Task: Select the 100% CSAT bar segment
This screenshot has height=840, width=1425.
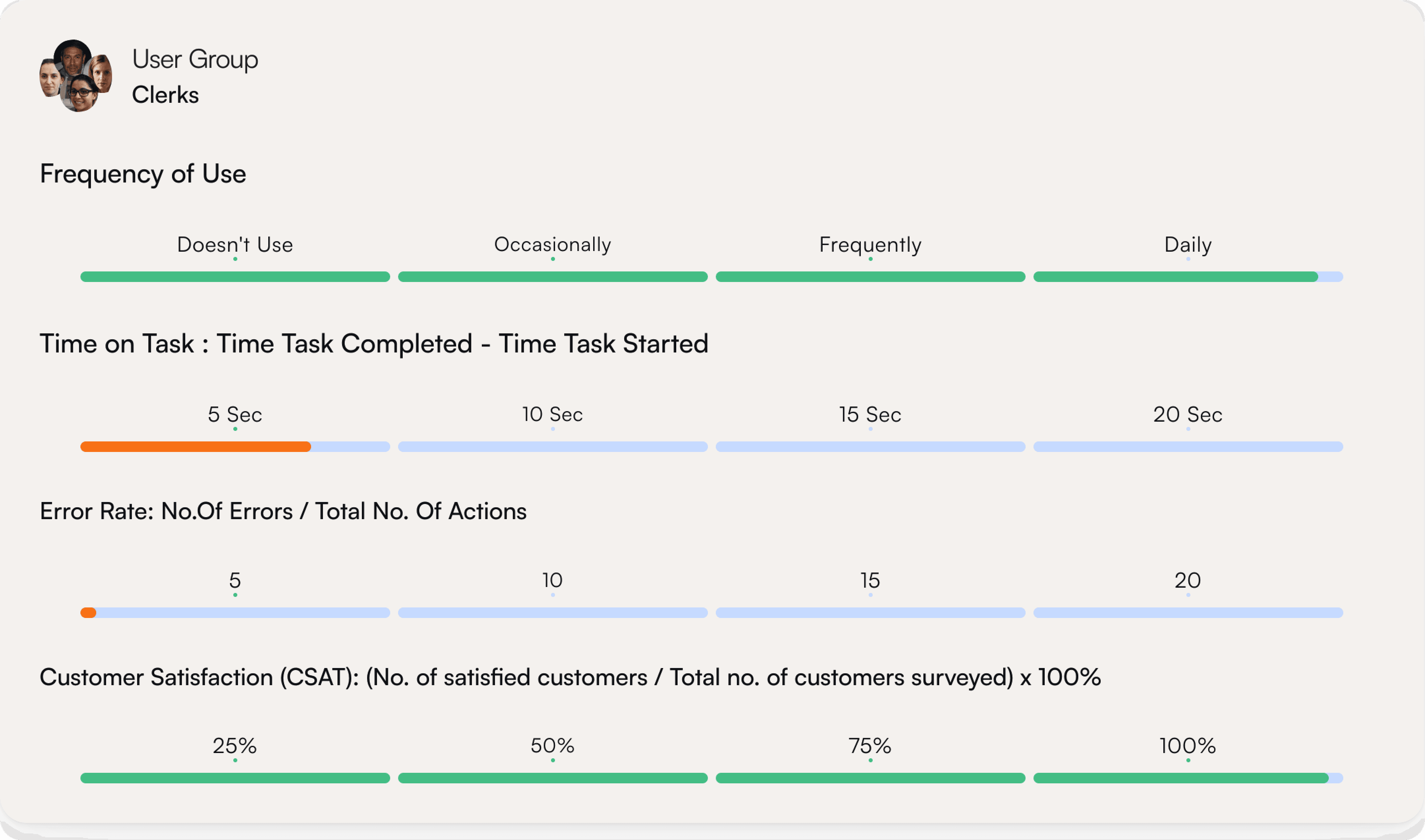Action: 1187,778
